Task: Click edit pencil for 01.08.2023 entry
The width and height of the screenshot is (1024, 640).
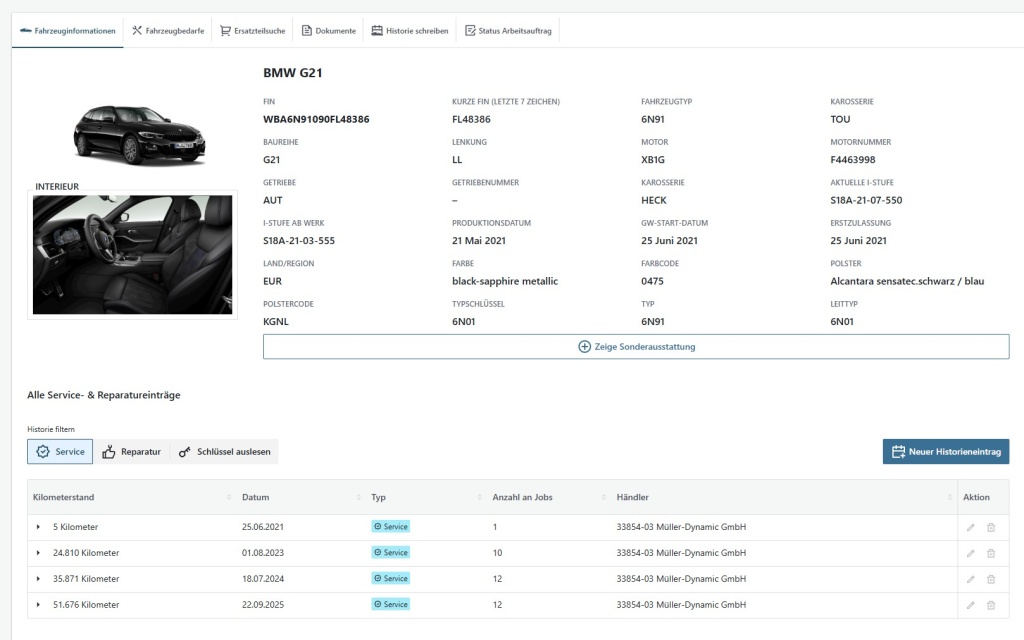Action: tap(970, 553)
